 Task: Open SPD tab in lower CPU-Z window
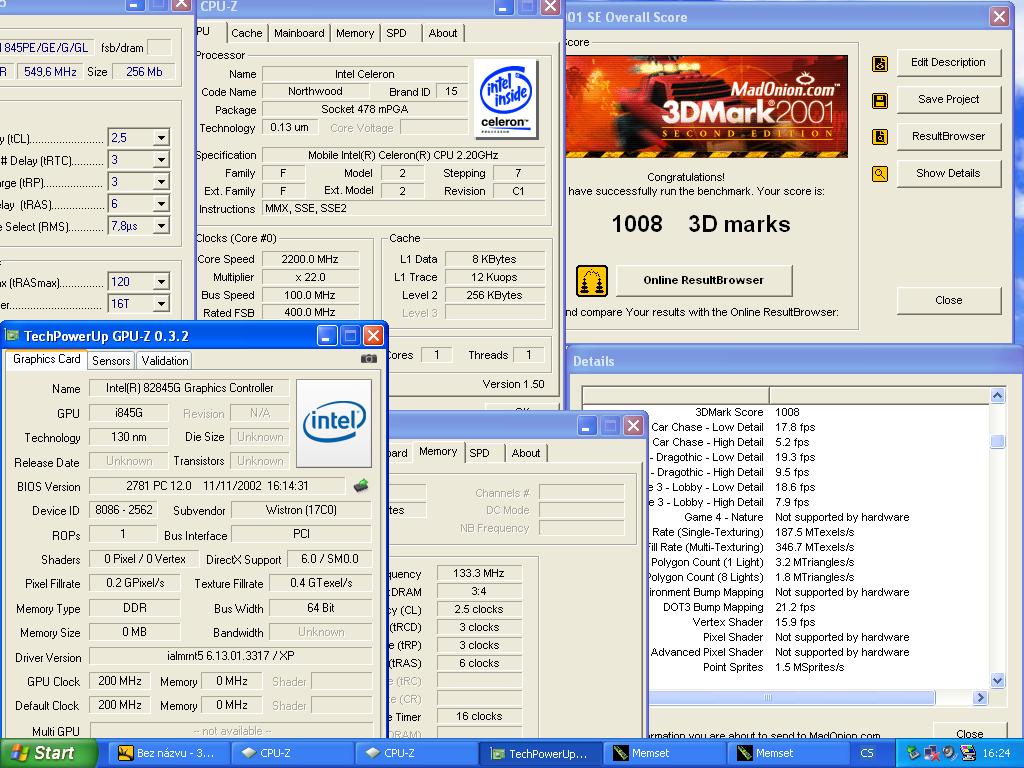(x=479, y=453)
